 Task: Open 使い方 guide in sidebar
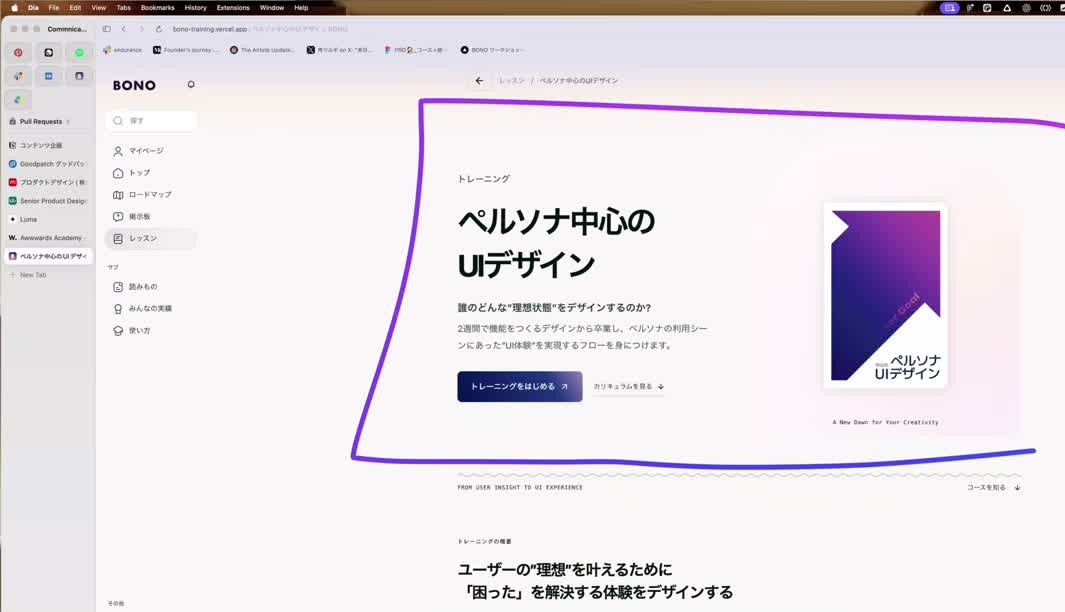[x=151, y=330]
